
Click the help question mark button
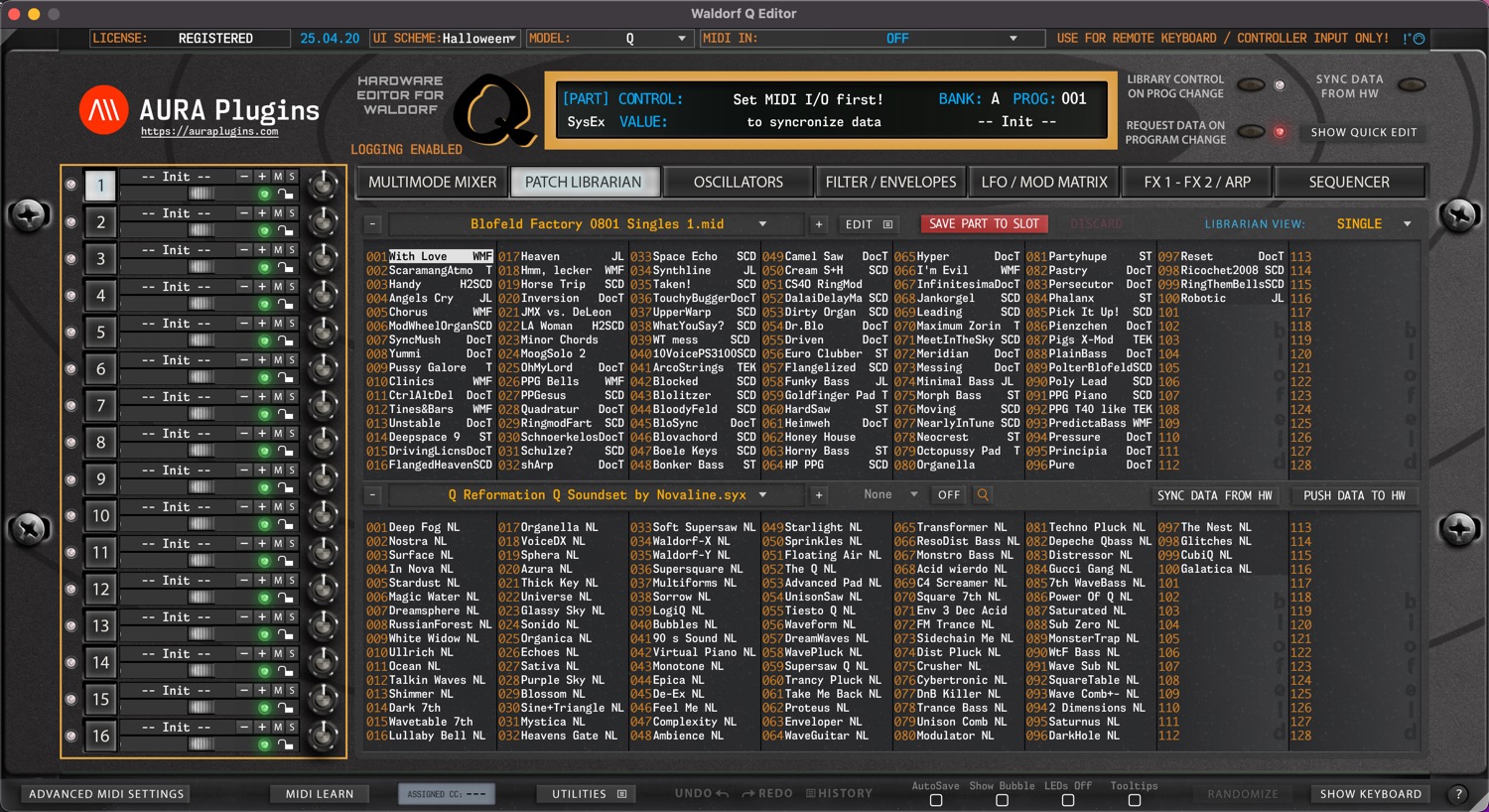[1458, 794]
